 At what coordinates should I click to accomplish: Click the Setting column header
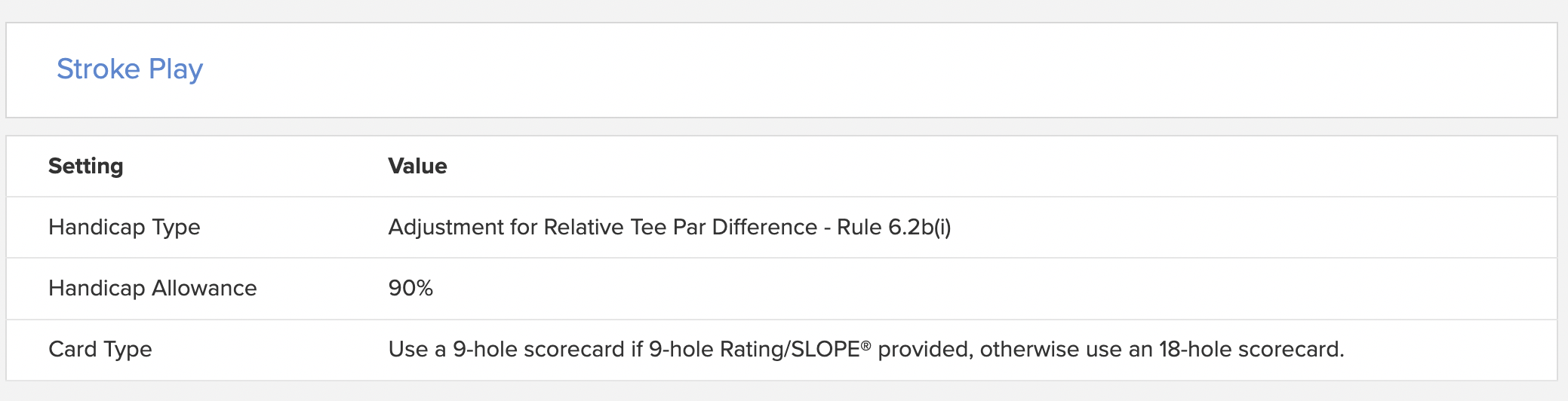coord(86,166)
